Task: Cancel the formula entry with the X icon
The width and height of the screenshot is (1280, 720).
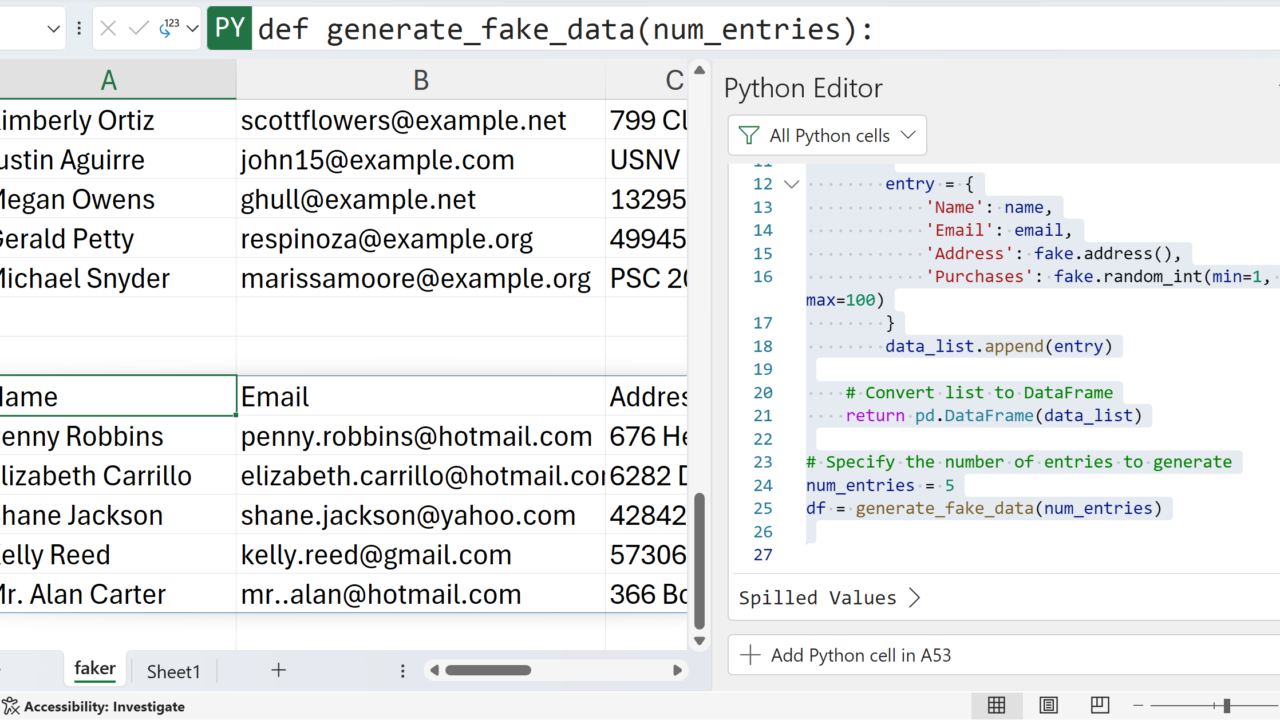Action: (109, 29)
